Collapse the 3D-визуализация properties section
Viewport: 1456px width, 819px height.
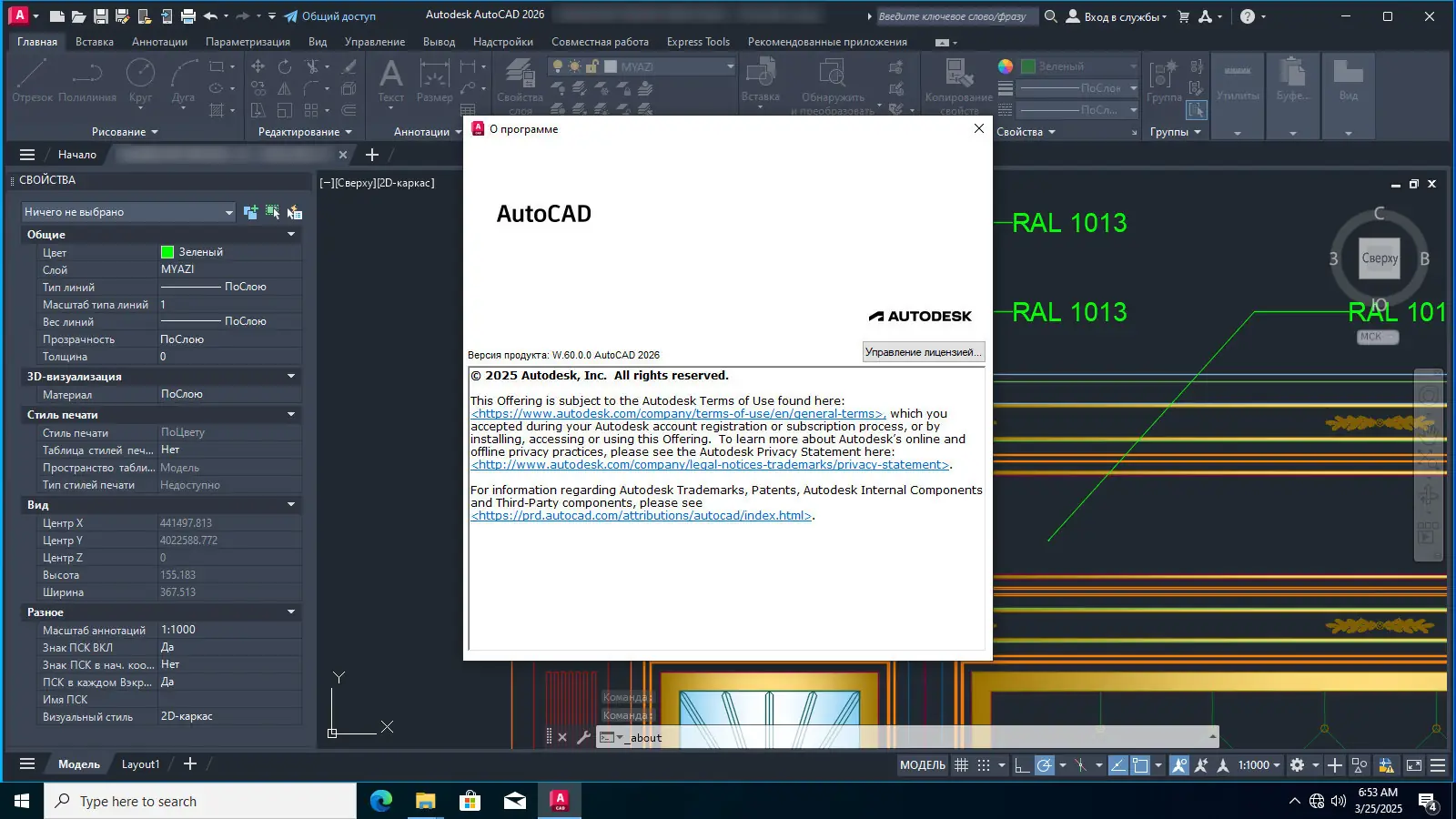pos(291,376)
